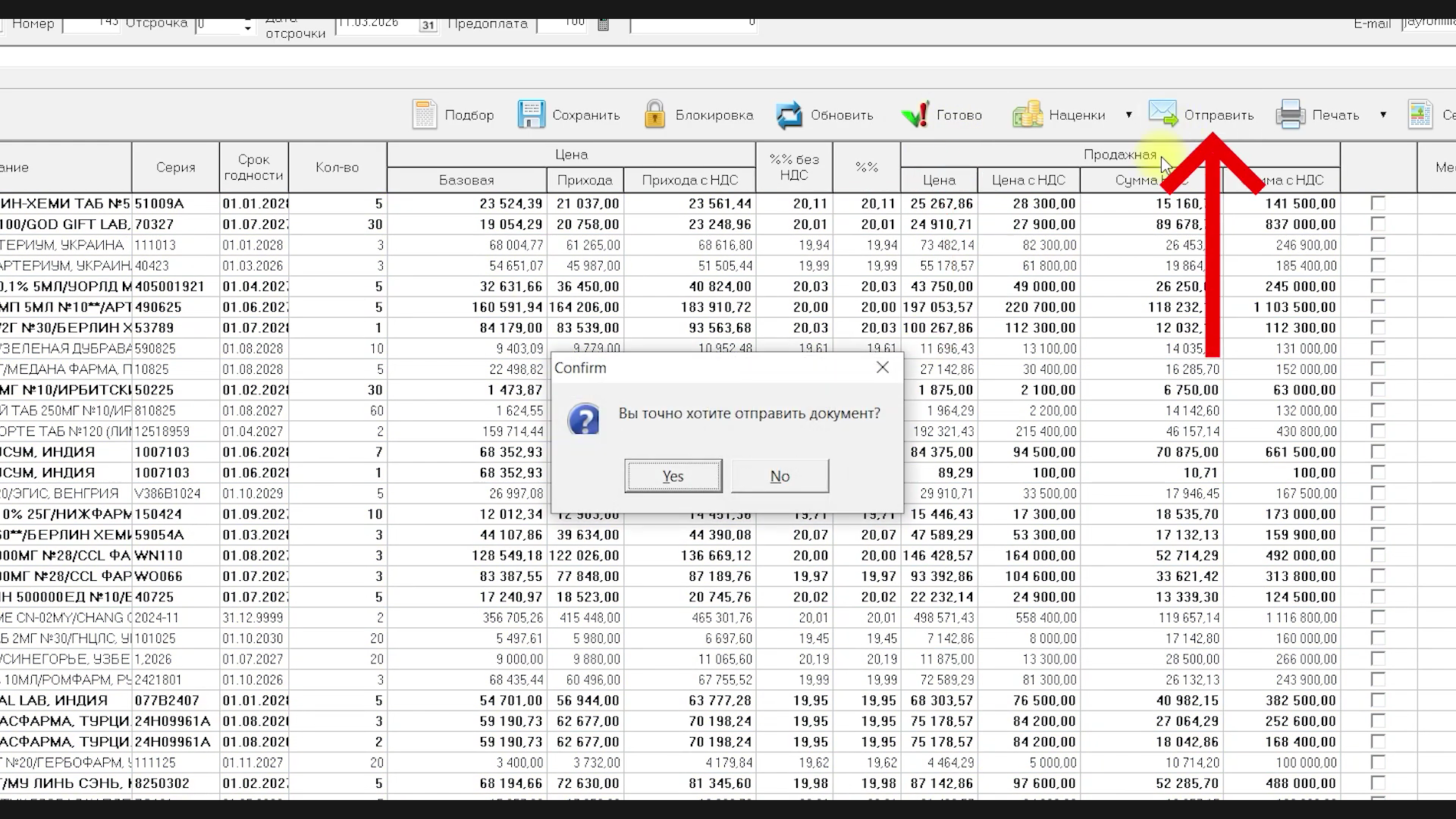Expand the Наценки dropdown arrow
The width and height of the screenshot is (1456, 819).
[1128, 115]
